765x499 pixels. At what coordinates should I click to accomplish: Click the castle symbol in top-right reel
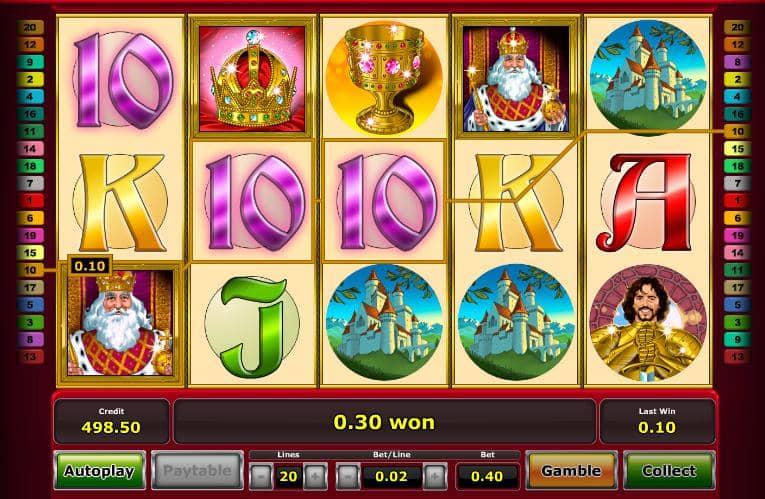(647, 77)
